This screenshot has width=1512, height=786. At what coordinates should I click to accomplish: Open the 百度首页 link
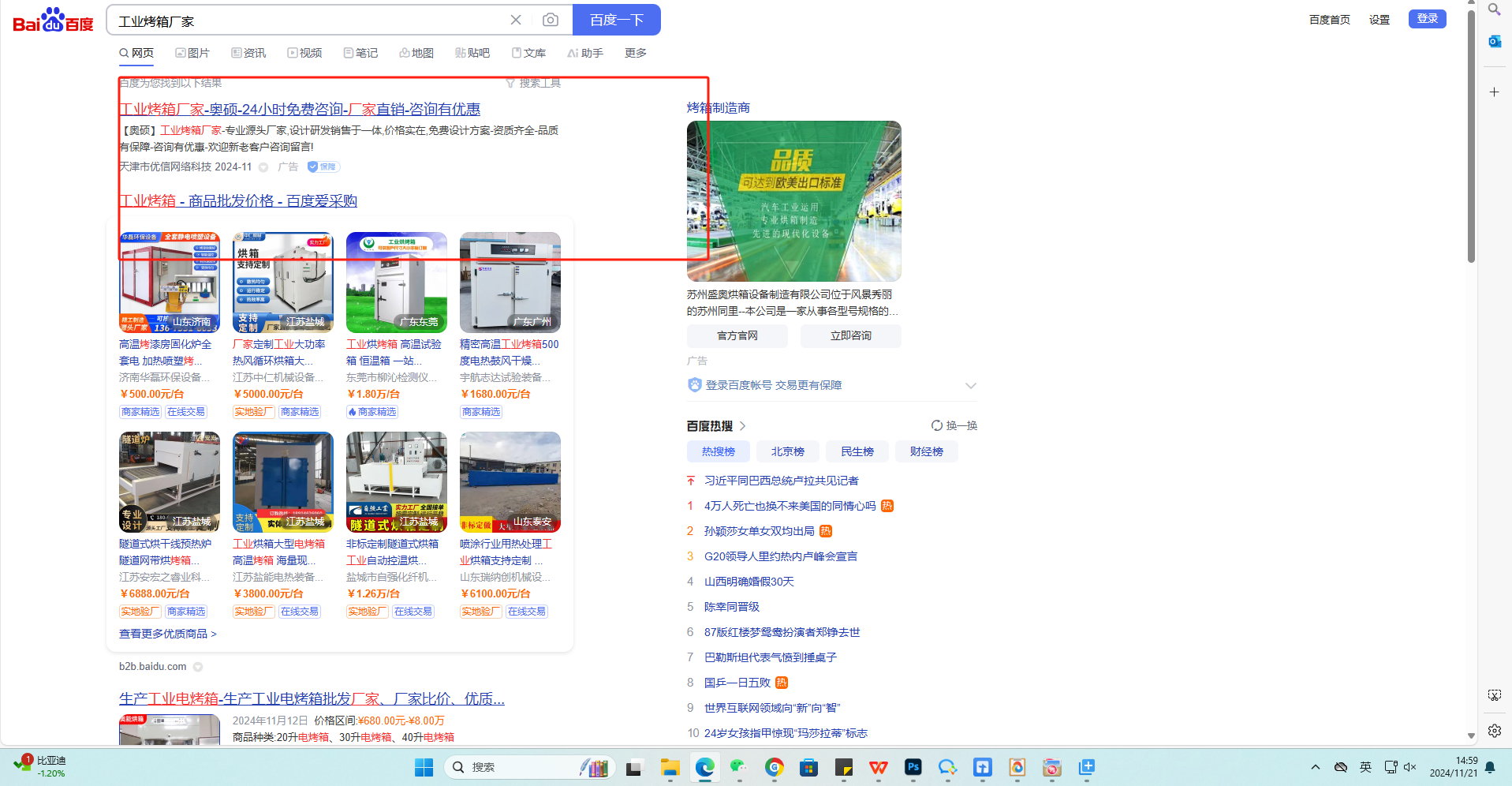pos(1330,20)
